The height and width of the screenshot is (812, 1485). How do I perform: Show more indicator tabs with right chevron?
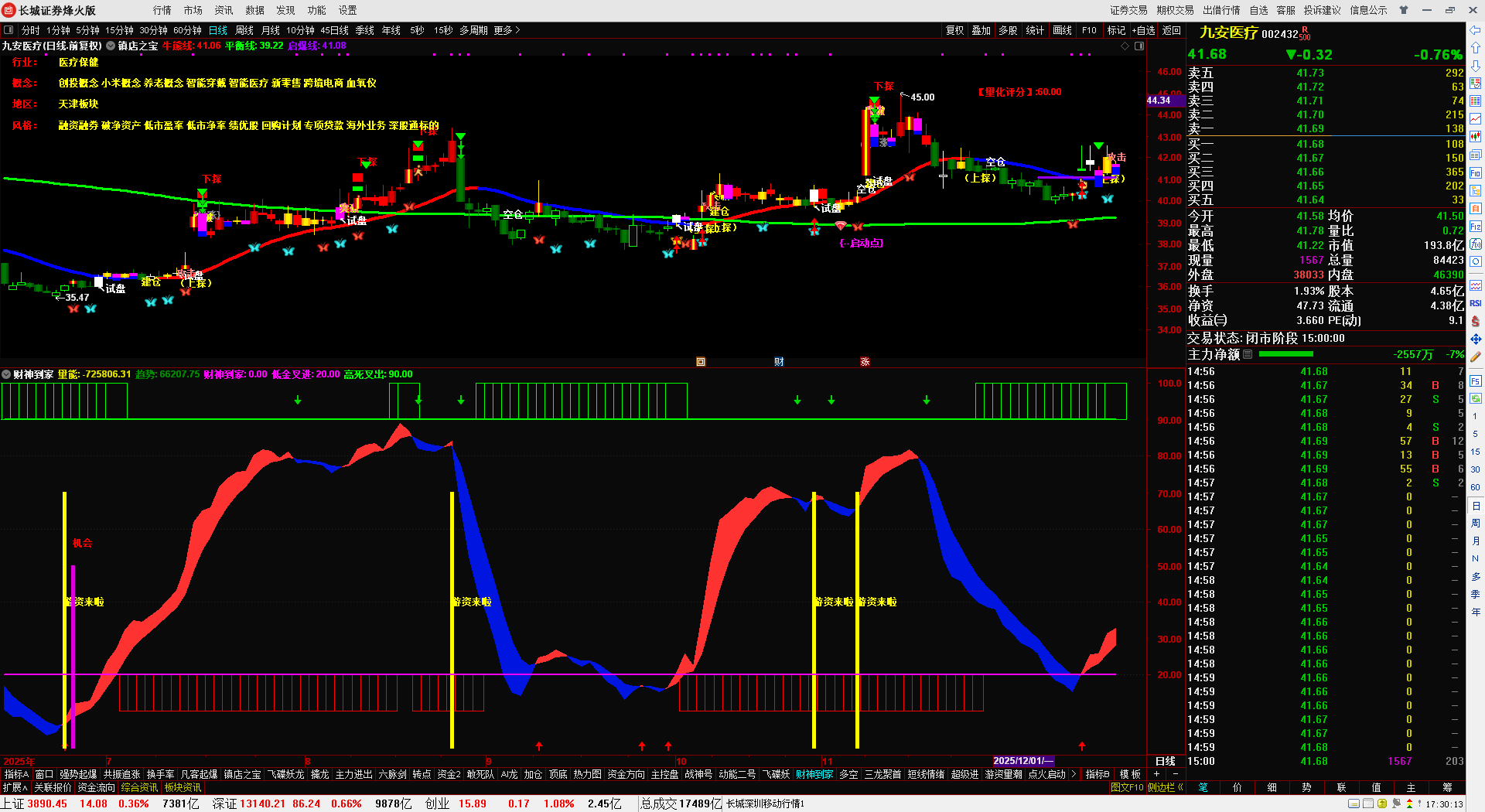(x=1074, y=774)
